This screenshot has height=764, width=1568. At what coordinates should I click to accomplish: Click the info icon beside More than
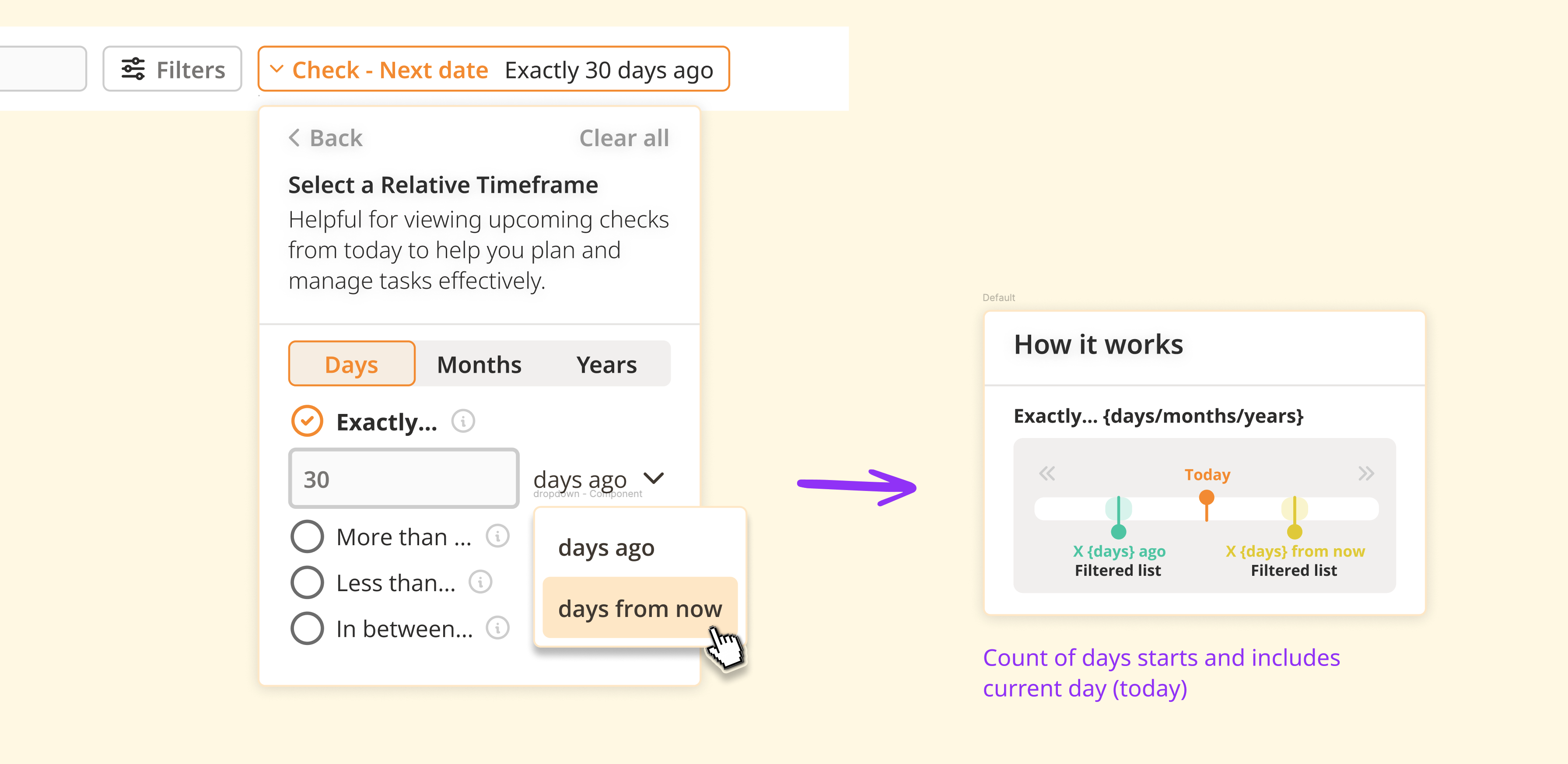[x=497, y=536]
